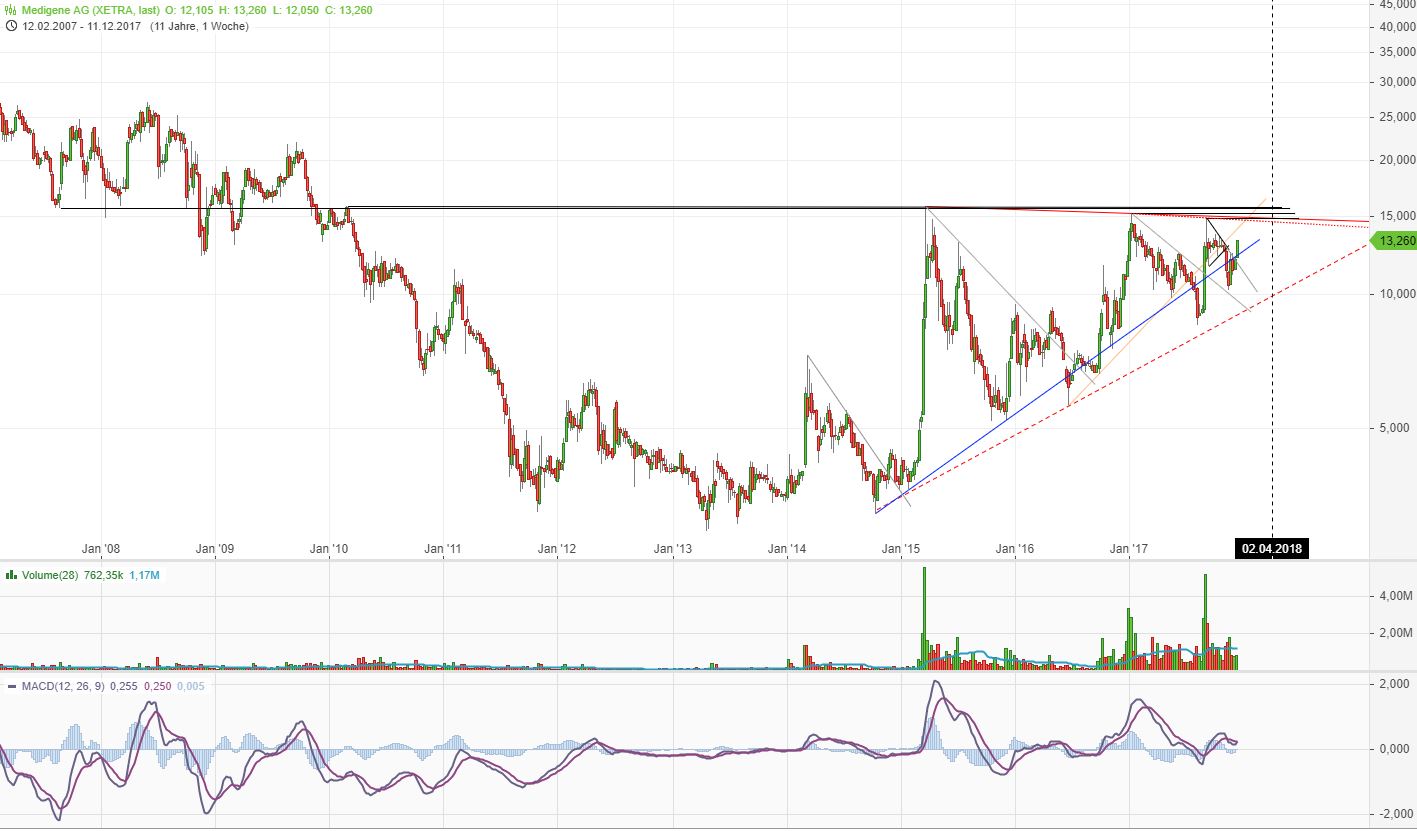Select the Volume histogram icon in the subpanel
Screen dimensions: 1417x831
10,578
